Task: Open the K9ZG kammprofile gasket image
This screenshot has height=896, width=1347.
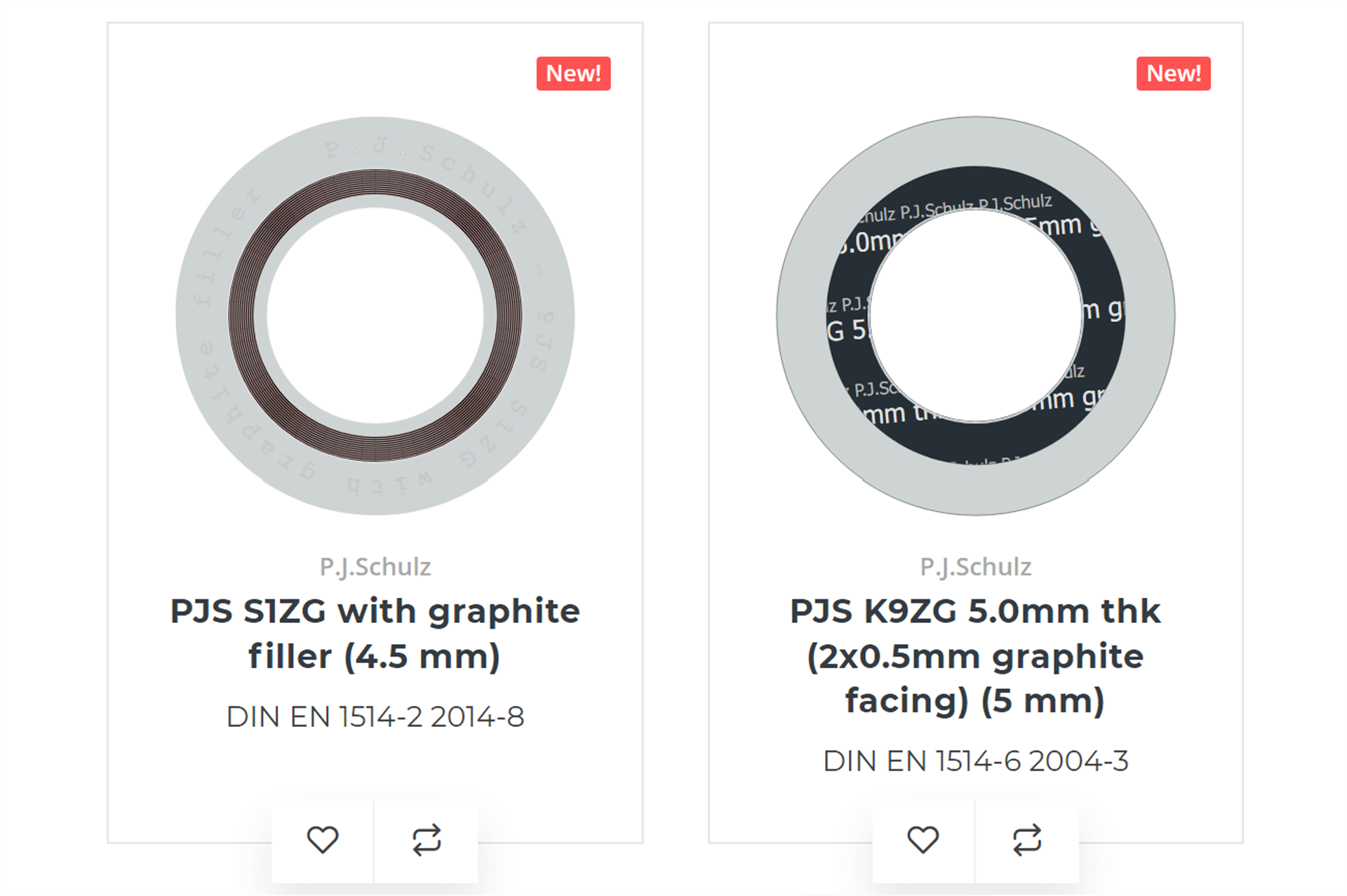Action: [976, 316]
